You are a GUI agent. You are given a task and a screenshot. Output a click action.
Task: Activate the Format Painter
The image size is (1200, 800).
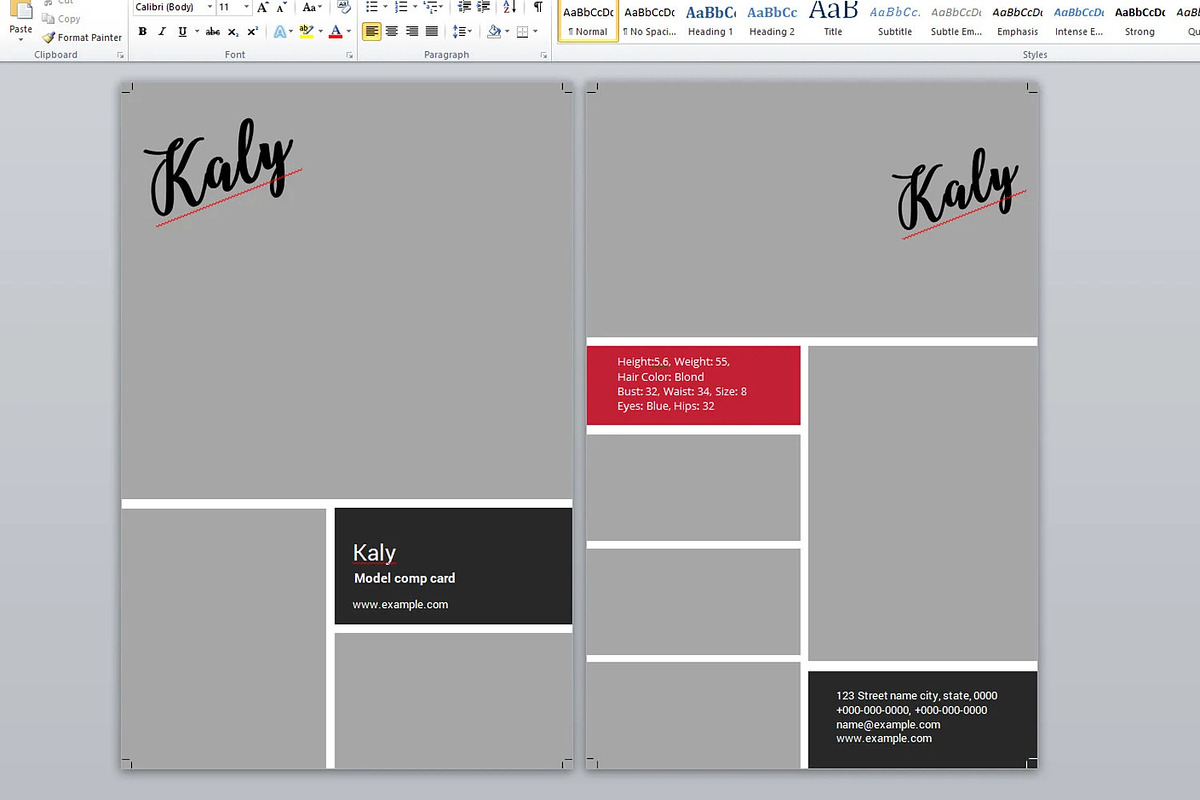(x=82, y=37)
